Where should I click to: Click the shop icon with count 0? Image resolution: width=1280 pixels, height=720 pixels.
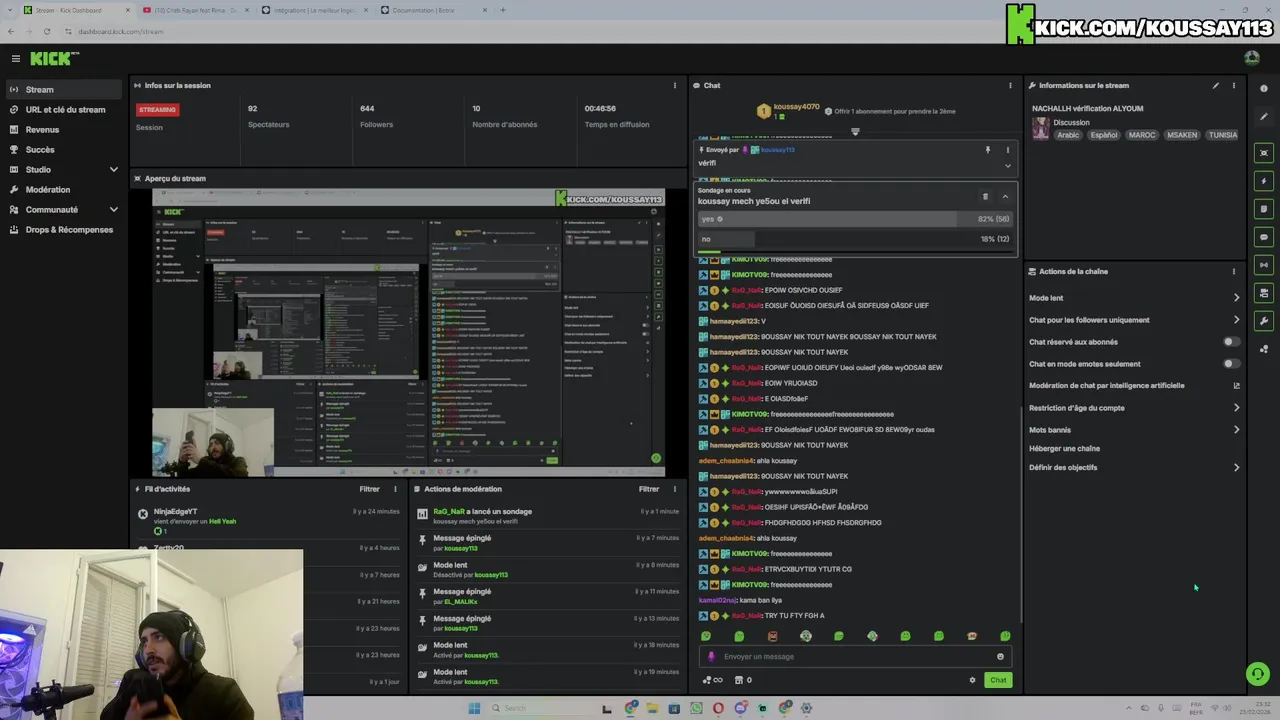coord(743,680)
